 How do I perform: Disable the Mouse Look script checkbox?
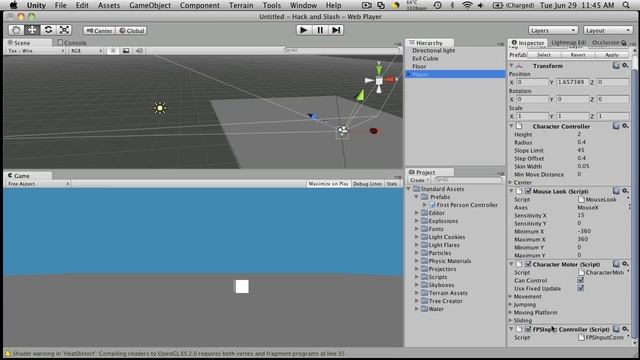(x=528, y=191)
